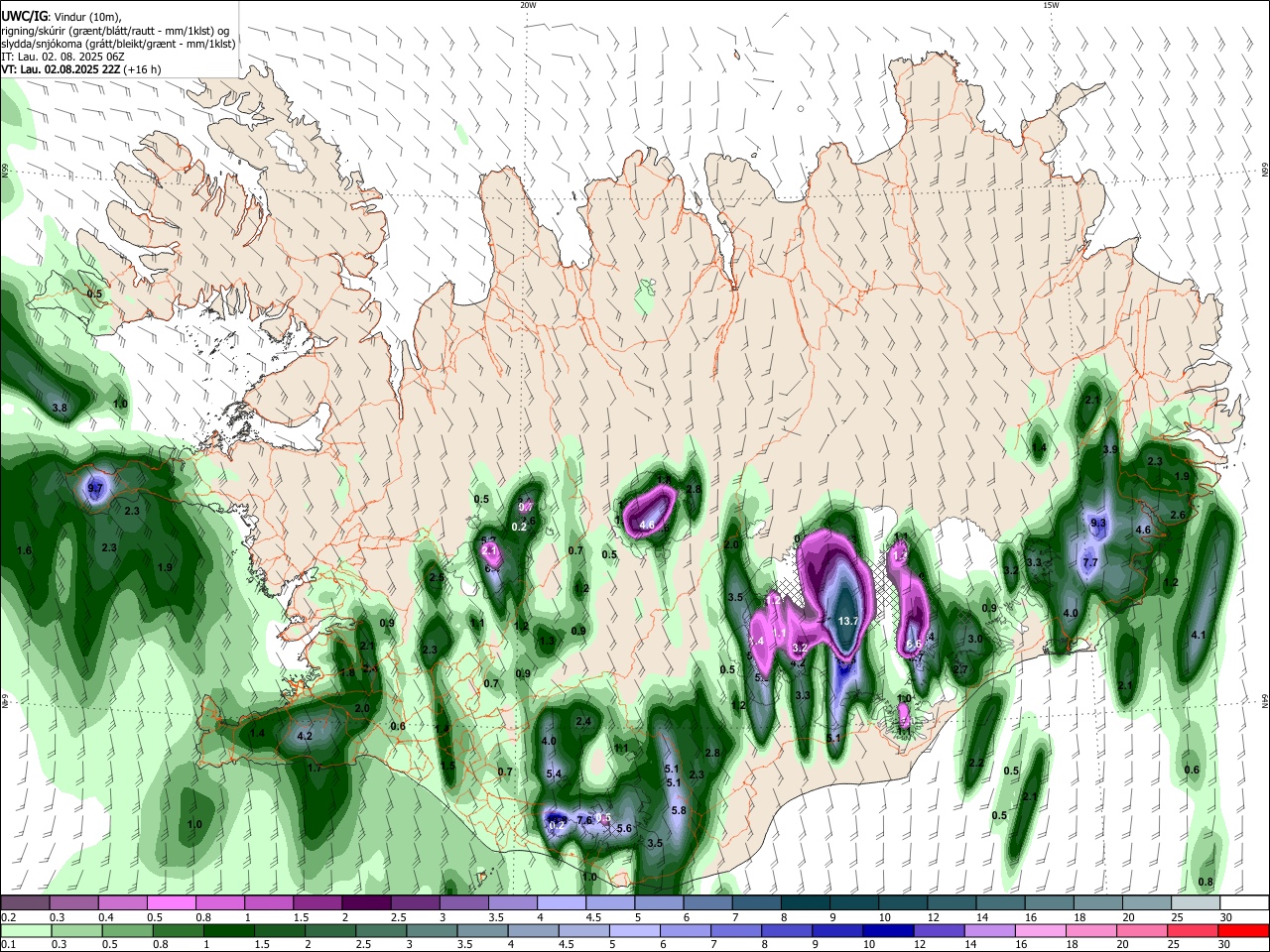Click the 20W longitude label at the top
The height and width of the screenshot is (952, 1270).
click(x=528, y=5)
